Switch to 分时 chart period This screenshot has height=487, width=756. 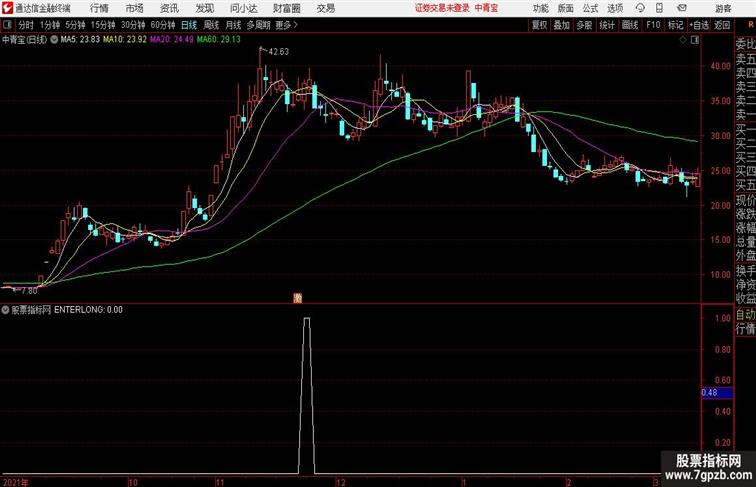click(26, 25)
